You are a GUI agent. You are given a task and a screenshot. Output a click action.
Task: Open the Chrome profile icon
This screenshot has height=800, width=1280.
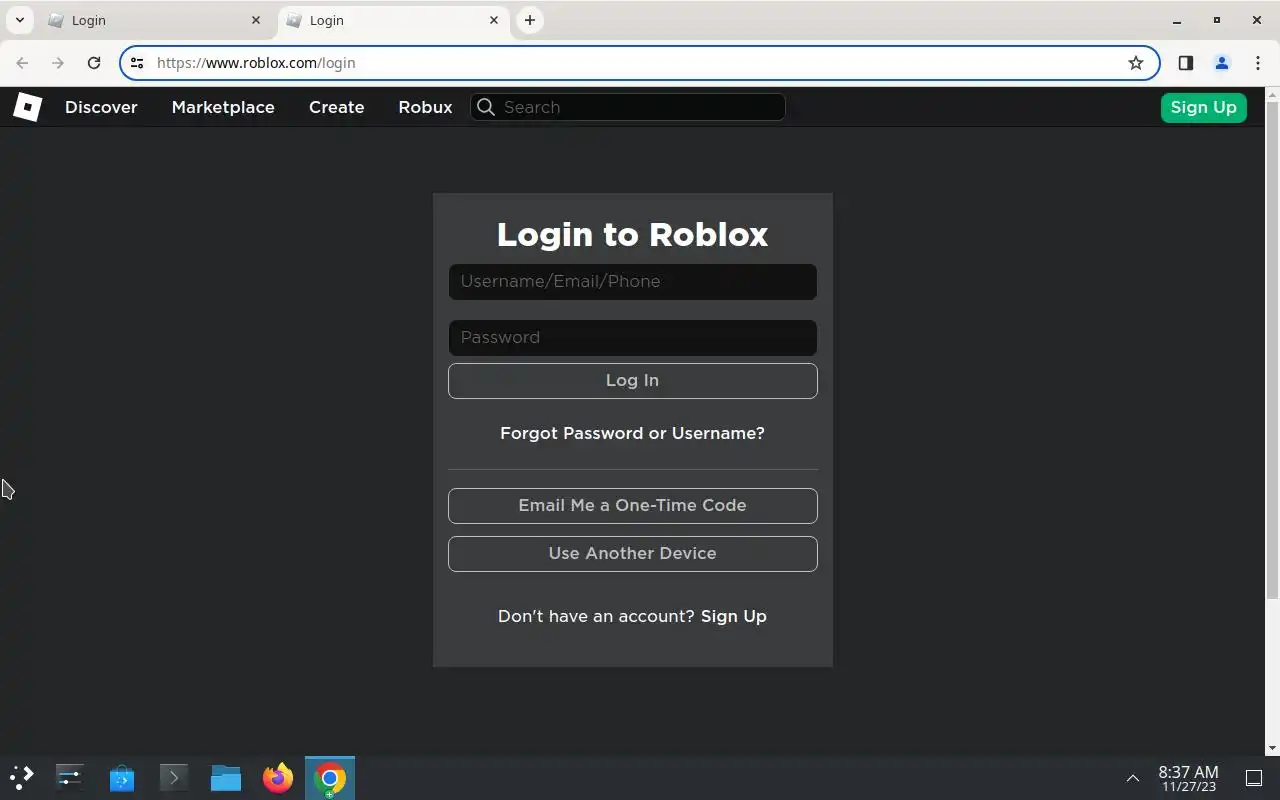tap(1222, 63)
